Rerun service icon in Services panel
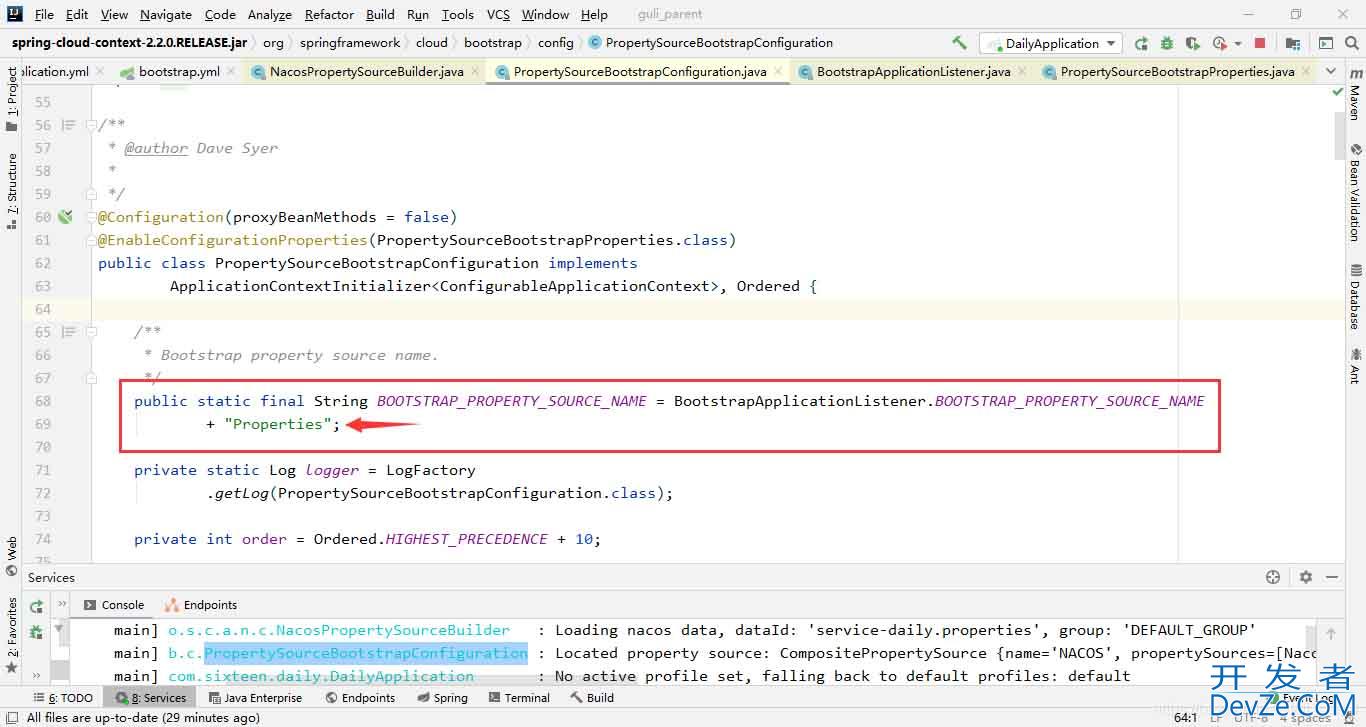The height and width of the screenshot is (727, 1366). coord(36,606)
